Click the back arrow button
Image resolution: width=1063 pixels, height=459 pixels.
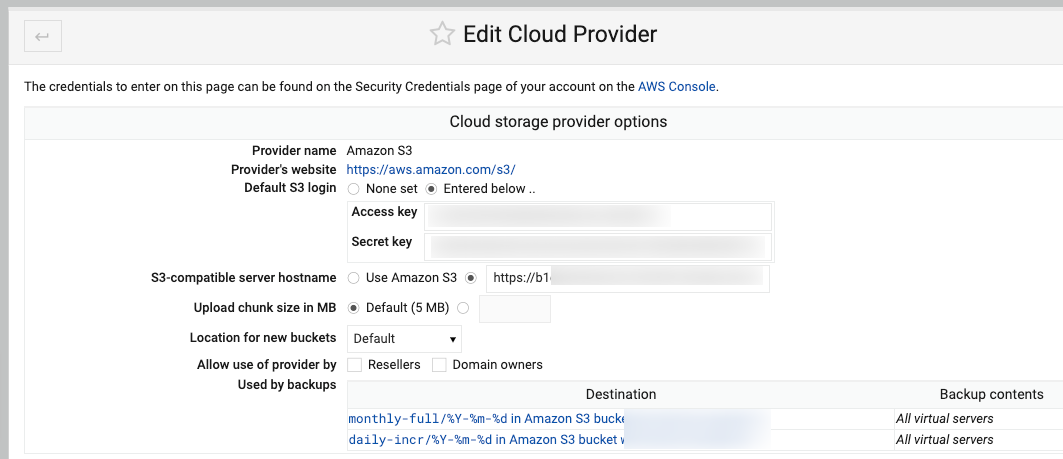coord(43,36)
